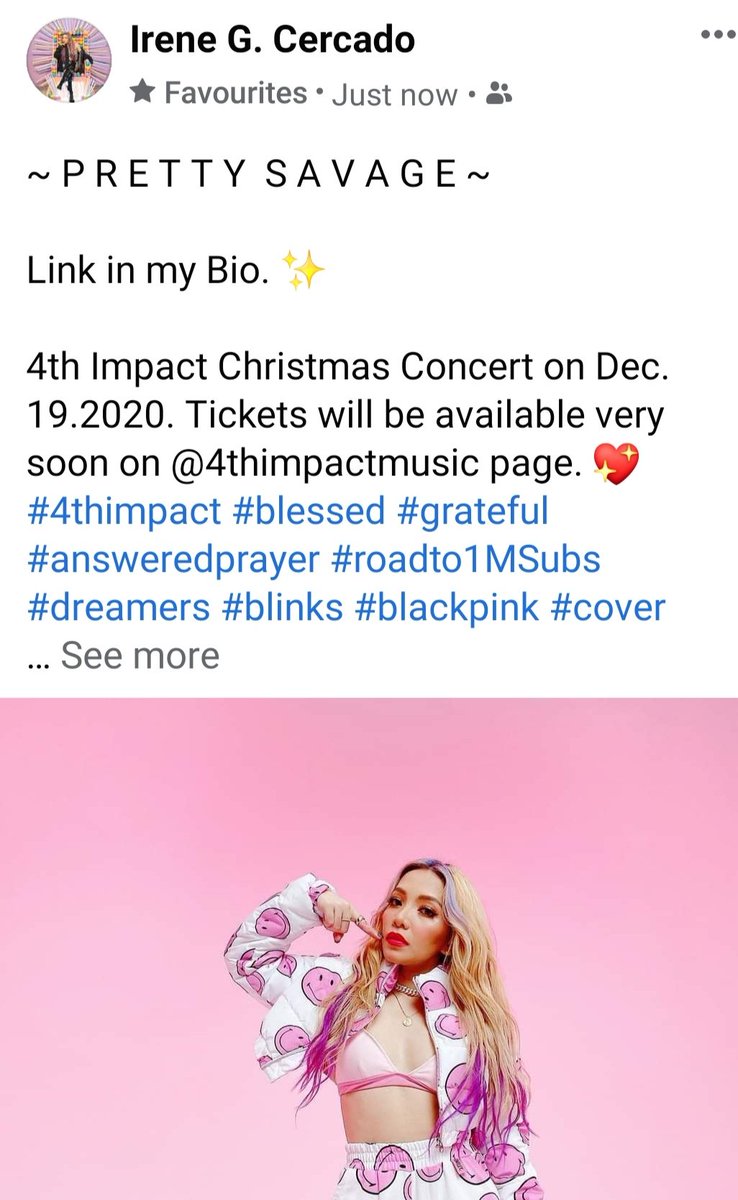Expand the post with See more
This screenshot has width=738, height=1200.
[x=140, y=656]
